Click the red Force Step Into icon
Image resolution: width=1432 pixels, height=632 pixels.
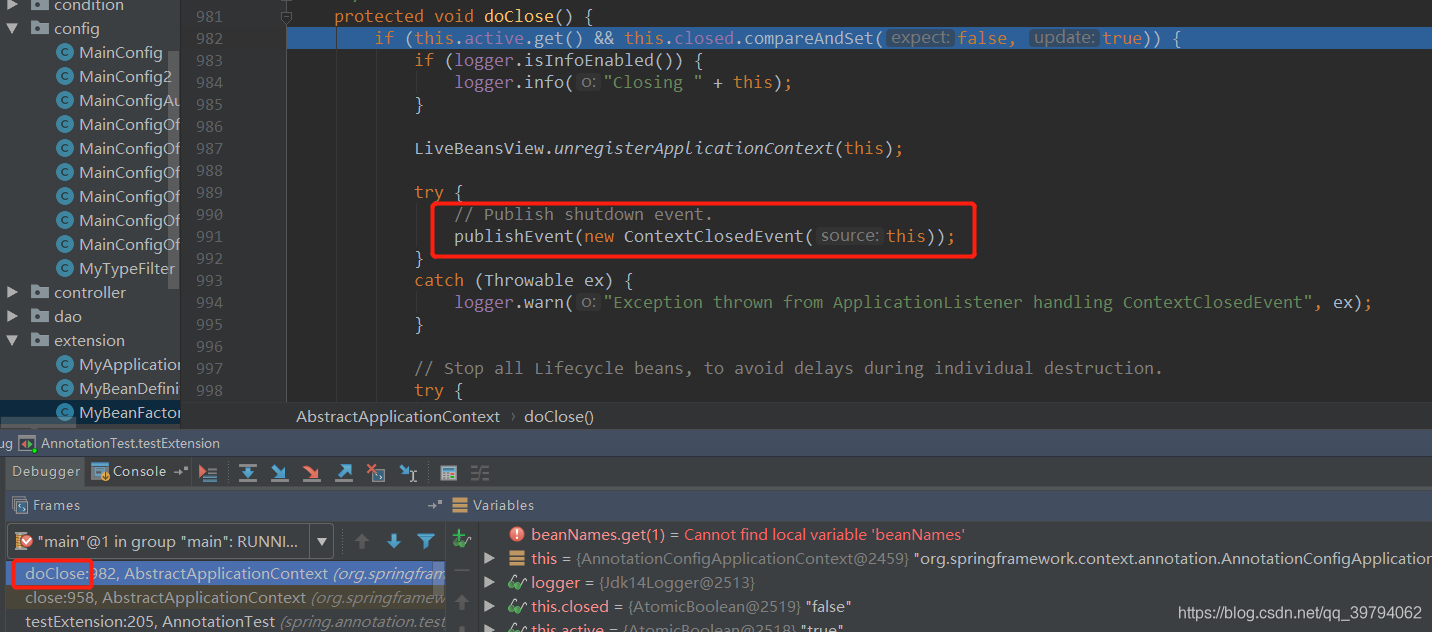click(x=311, y=472)
